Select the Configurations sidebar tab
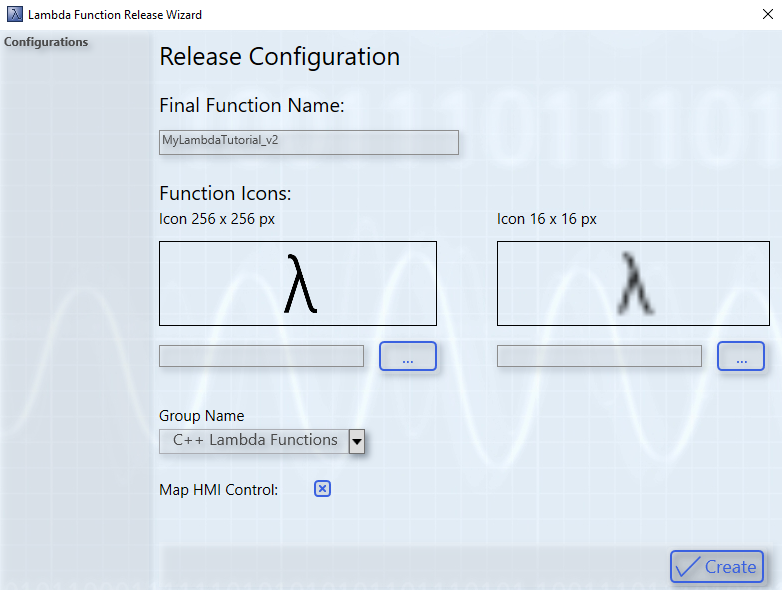Image resolution: width=782 pixels, height=590 pixels. click(46, 42)
